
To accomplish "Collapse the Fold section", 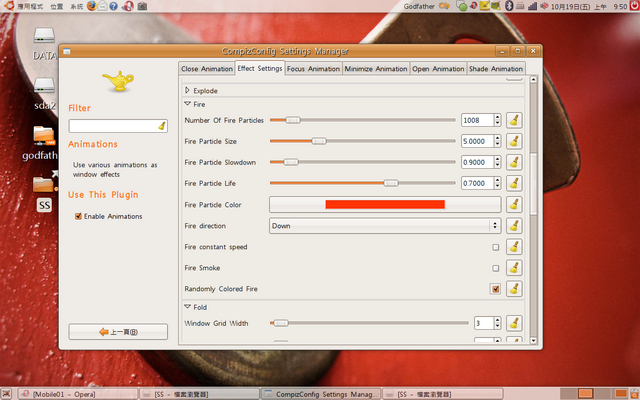I will [187, 307].
